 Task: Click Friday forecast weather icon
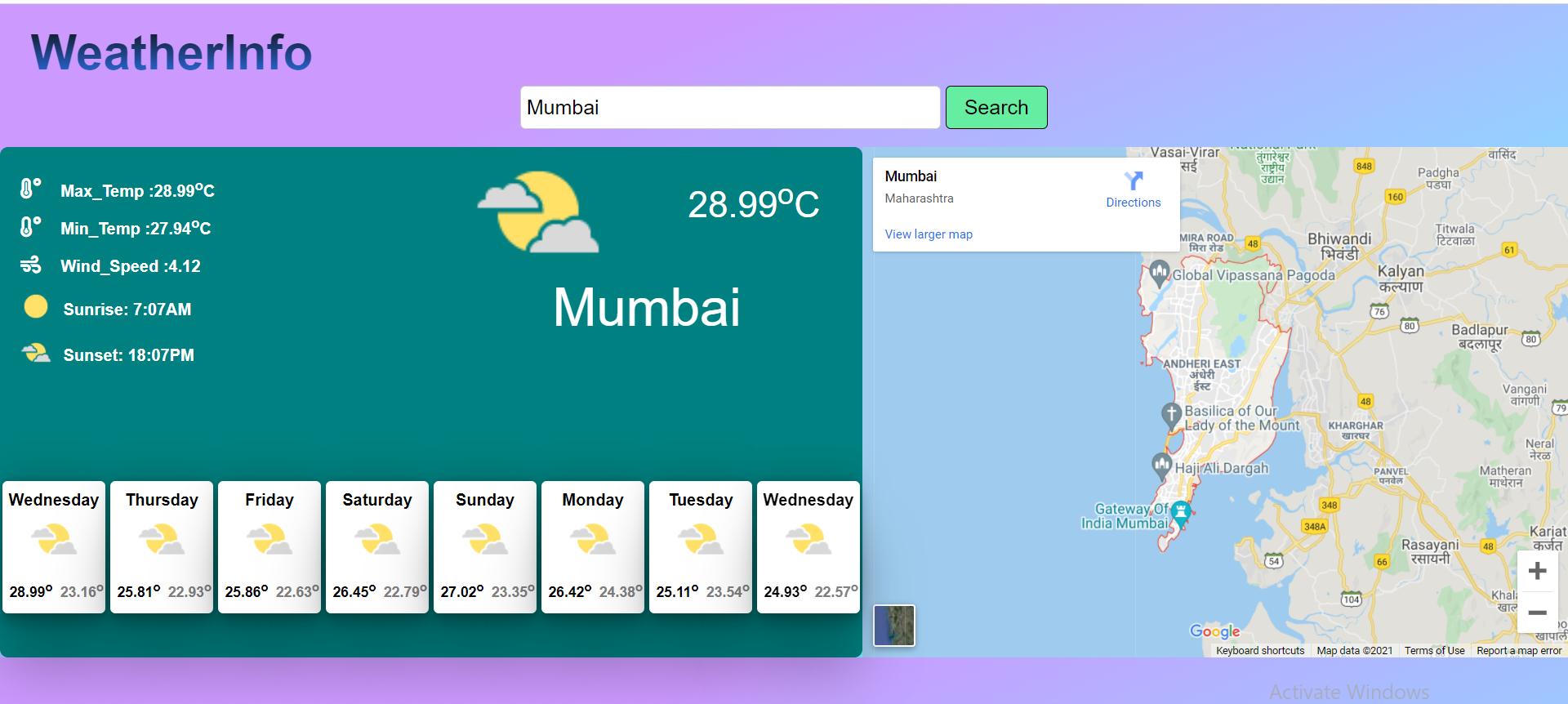click(x=269, y=540)
